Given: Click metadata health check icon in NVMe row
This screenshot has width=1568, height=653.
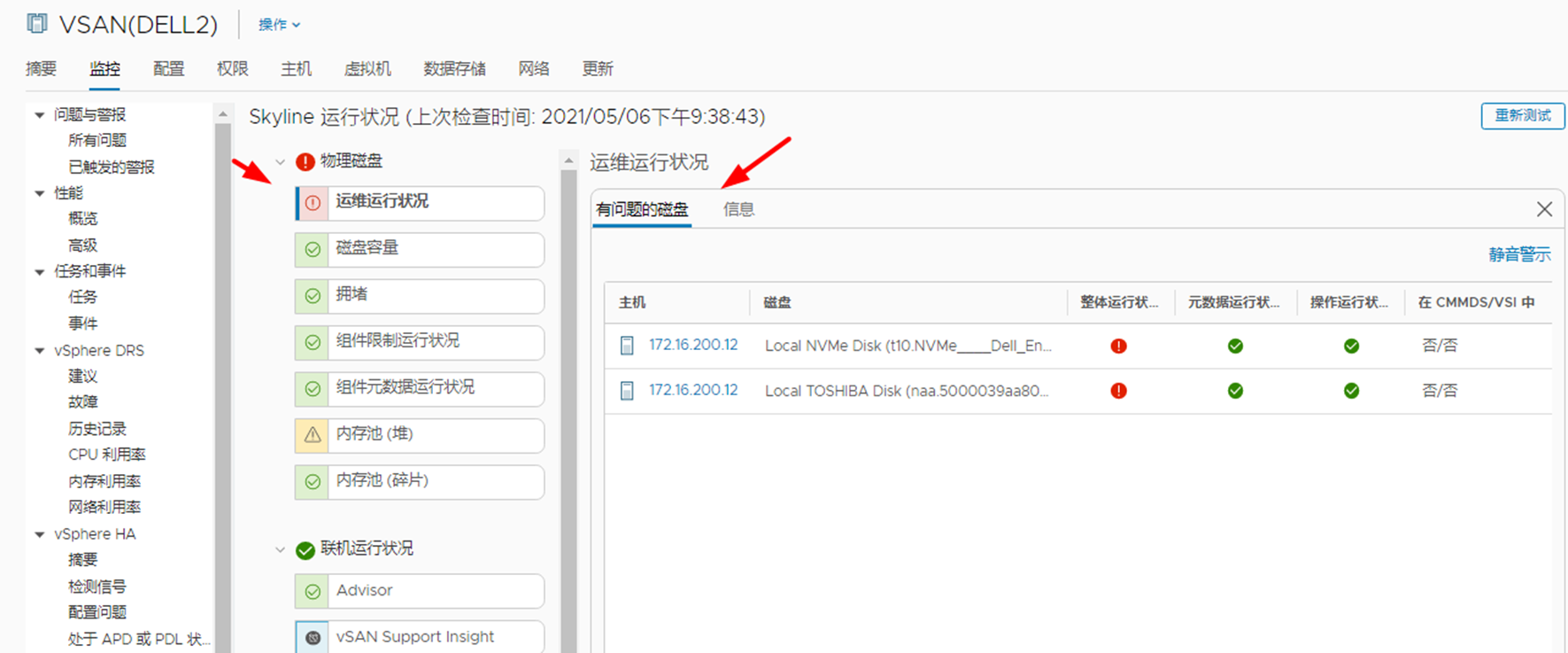Looking at the screenshot, I should pos(1235,346).
